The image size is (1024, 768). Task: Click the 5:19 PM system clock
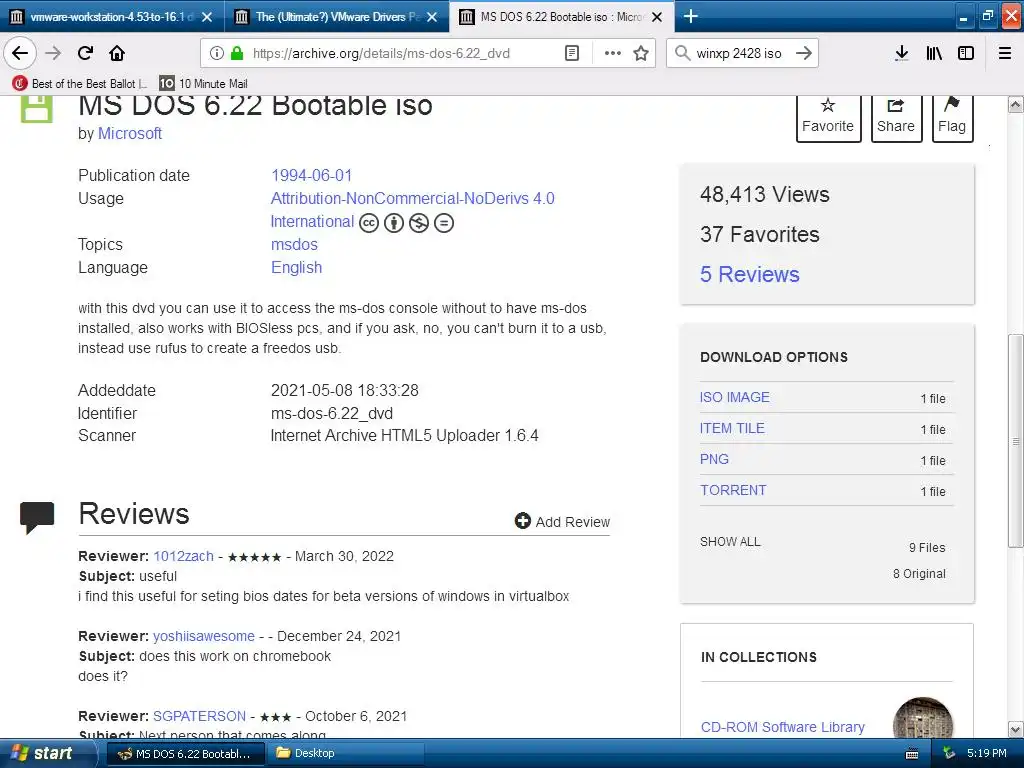[x=986, y=753]
